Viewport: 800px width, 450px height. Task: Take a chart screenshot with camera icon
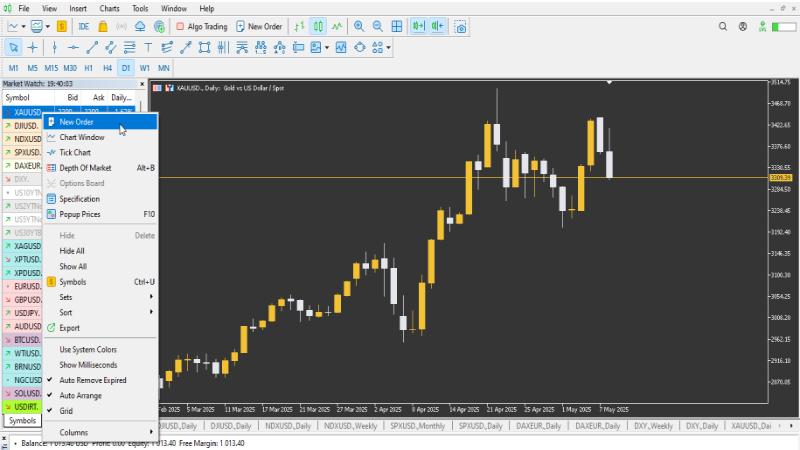coord(460,26)
